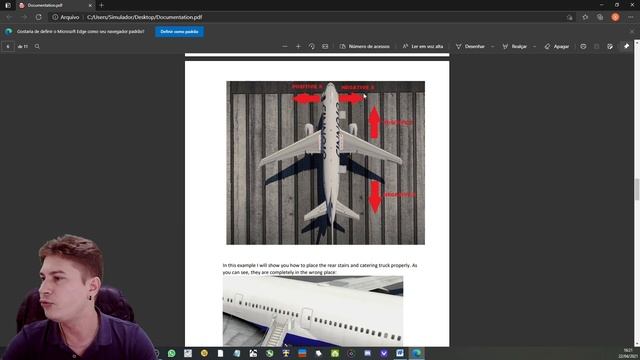Switch to Microsoft Edge in taskbar

[x=416, y=353]
